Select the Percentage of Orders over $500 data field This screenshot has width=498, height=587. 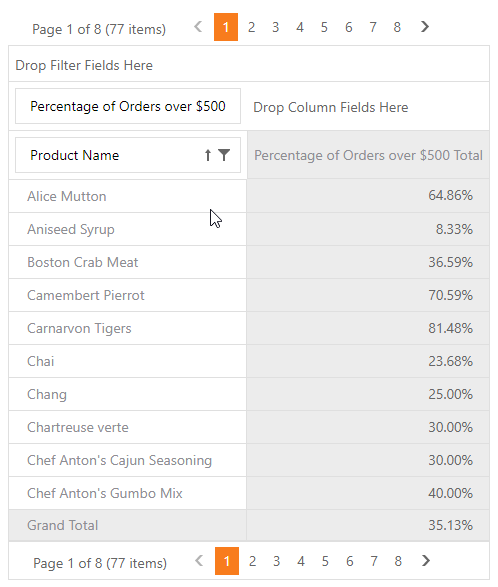pyautogui.click(x=128, y=106)
